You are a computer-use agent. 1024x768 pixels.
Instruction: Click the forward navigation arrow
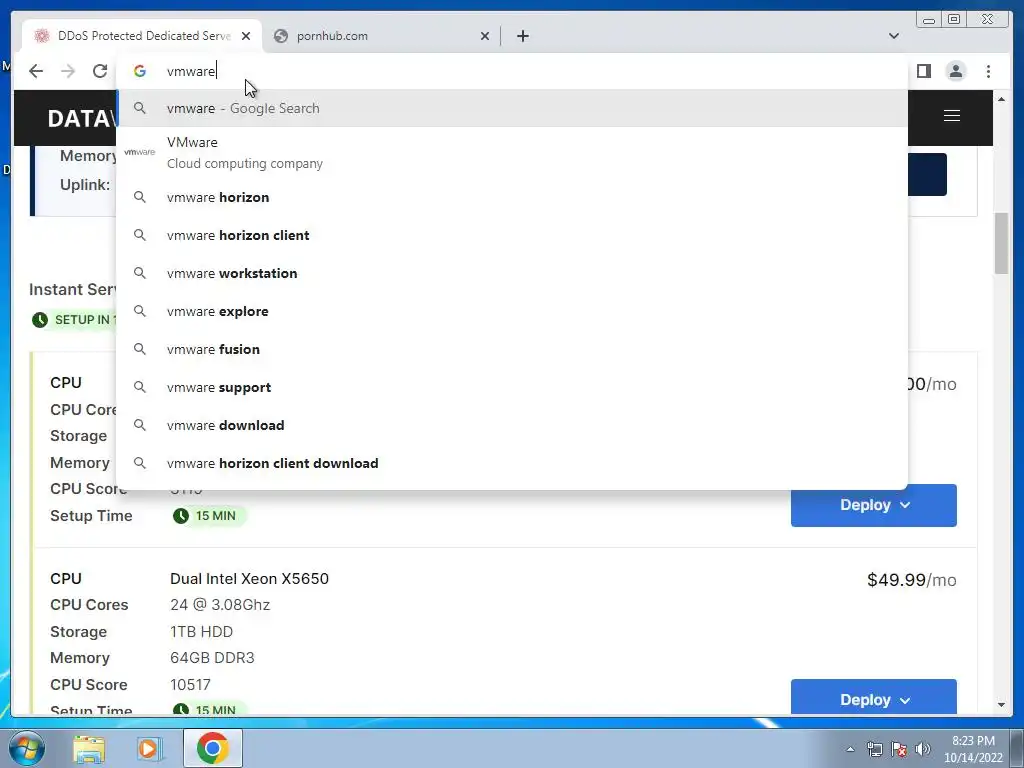pyautogui.click(x=68, y=71)
